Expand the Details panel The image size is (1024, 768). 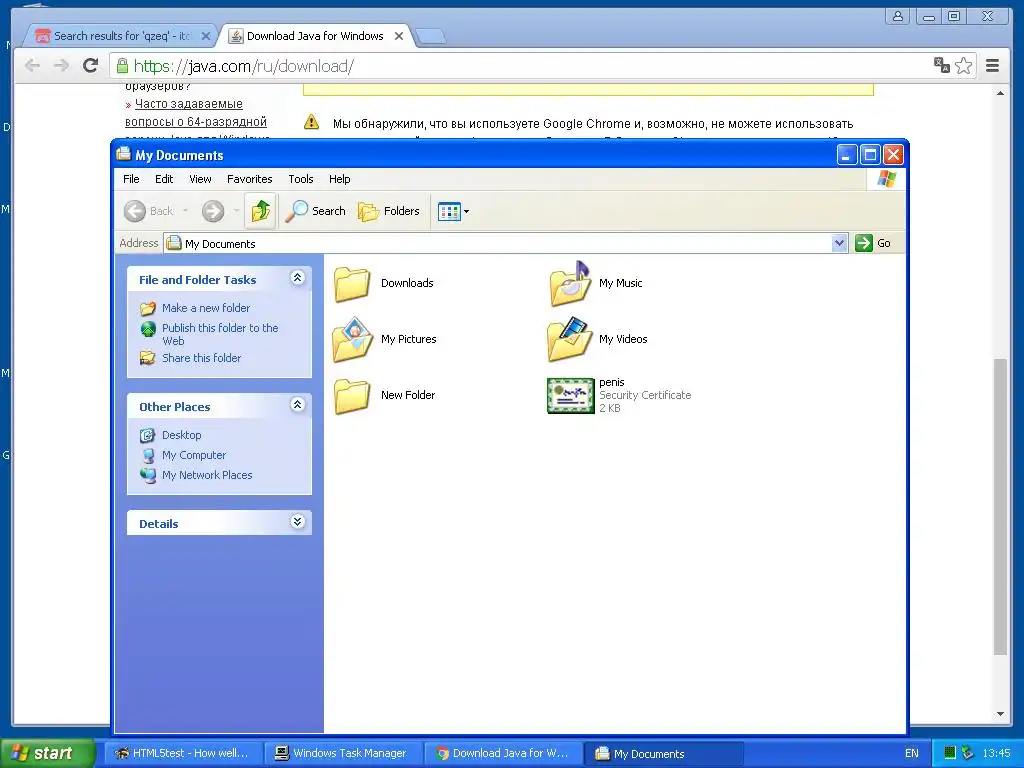point(297,522)
